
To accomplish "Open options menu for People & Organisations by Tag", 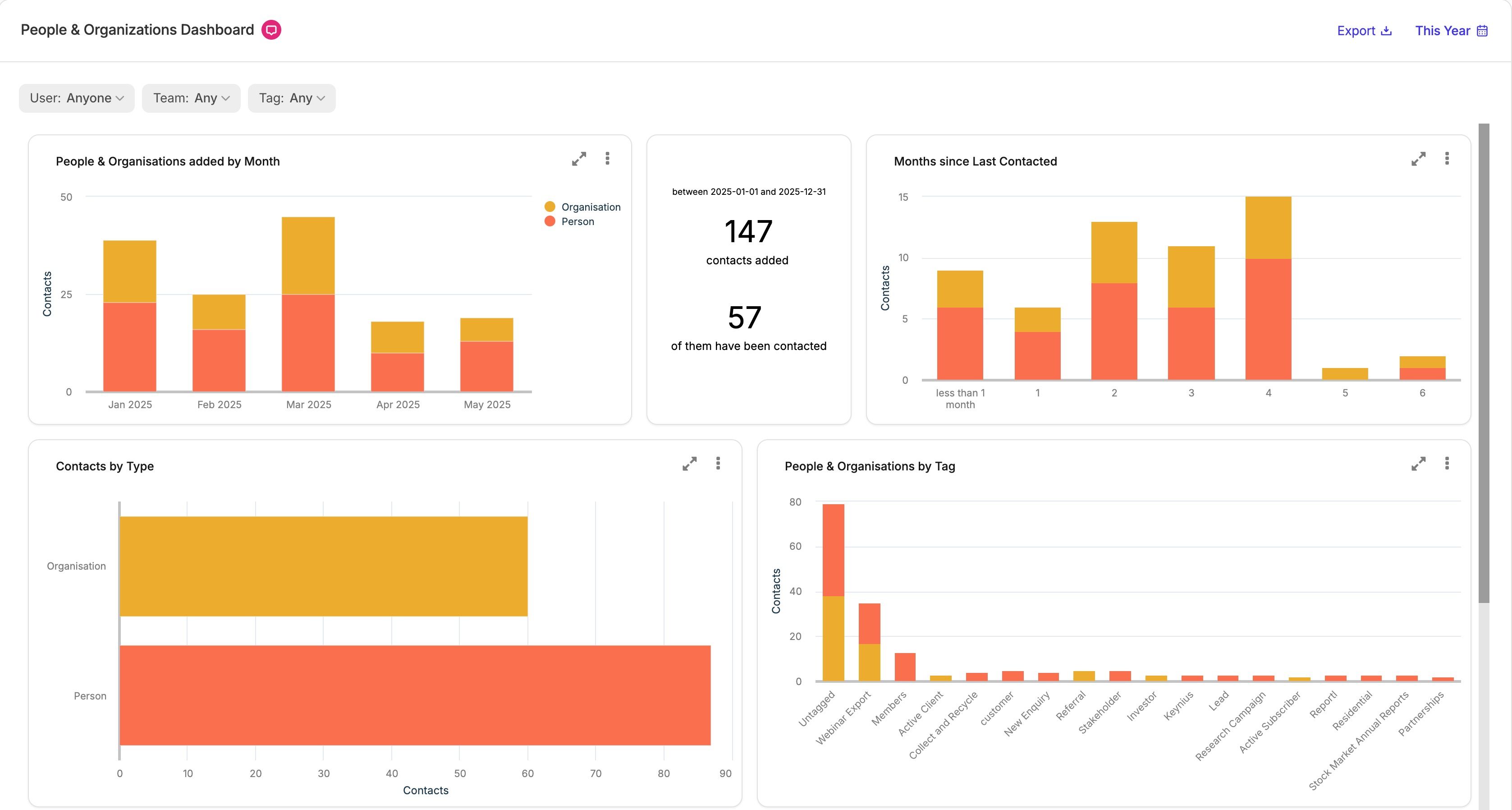I will [1447, 464].
